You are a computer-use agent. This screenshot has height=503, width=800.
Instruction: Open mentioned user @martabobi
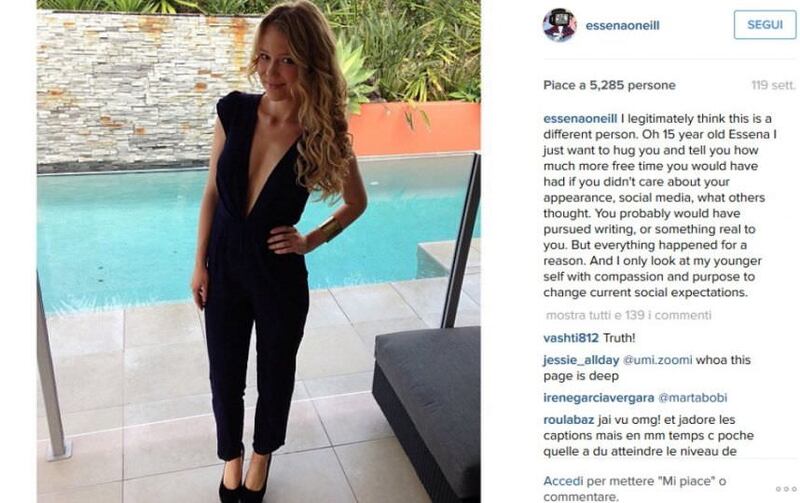(x=693, y=398)
